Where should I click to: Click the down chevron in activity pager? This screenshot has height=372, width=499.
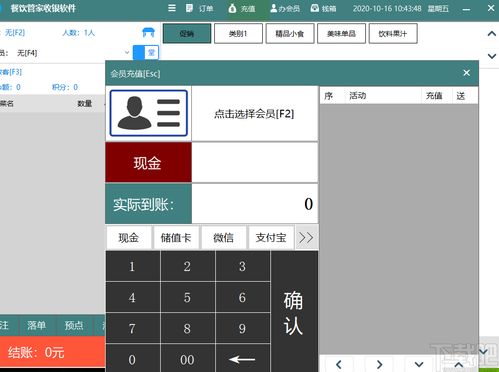tap(419, 364)
